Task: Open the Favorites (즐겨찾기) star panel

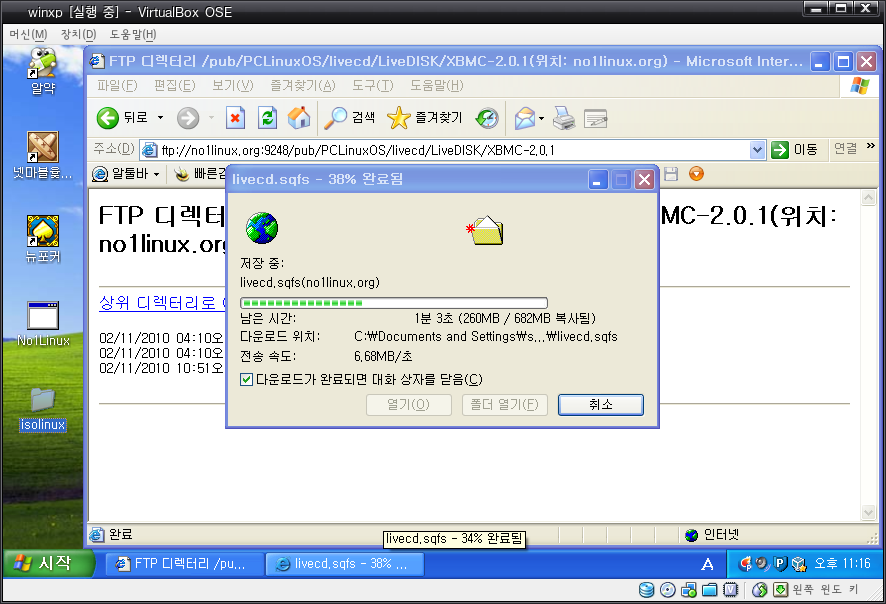Action: click(x=424, y=118)
